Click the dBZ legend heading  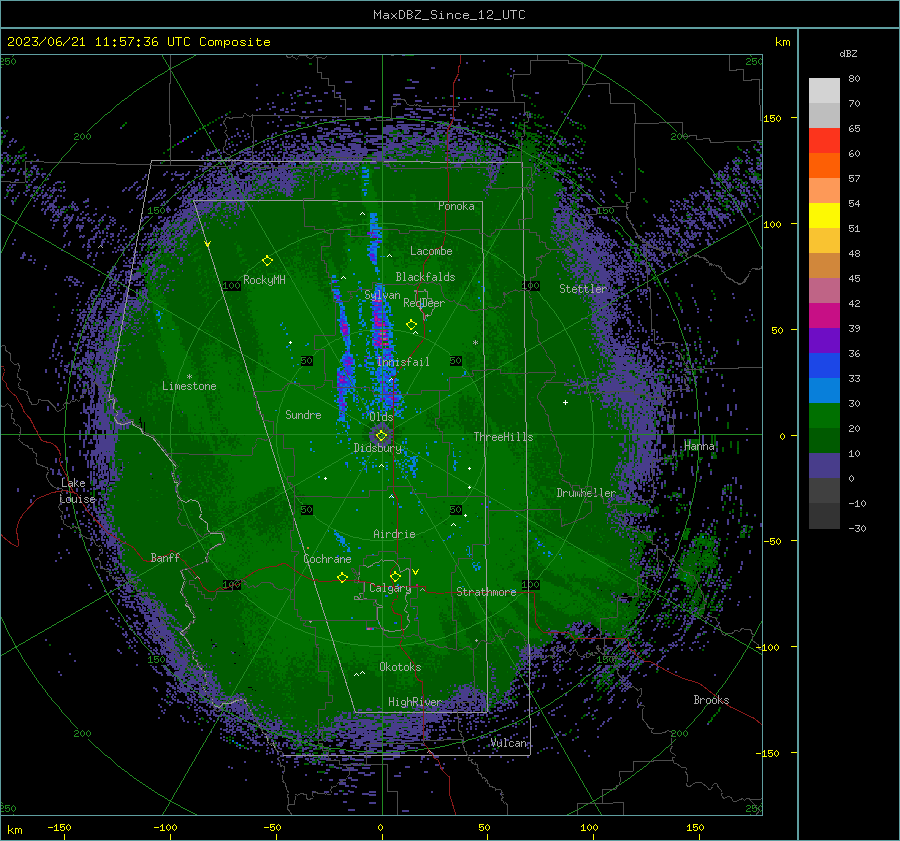848,54
